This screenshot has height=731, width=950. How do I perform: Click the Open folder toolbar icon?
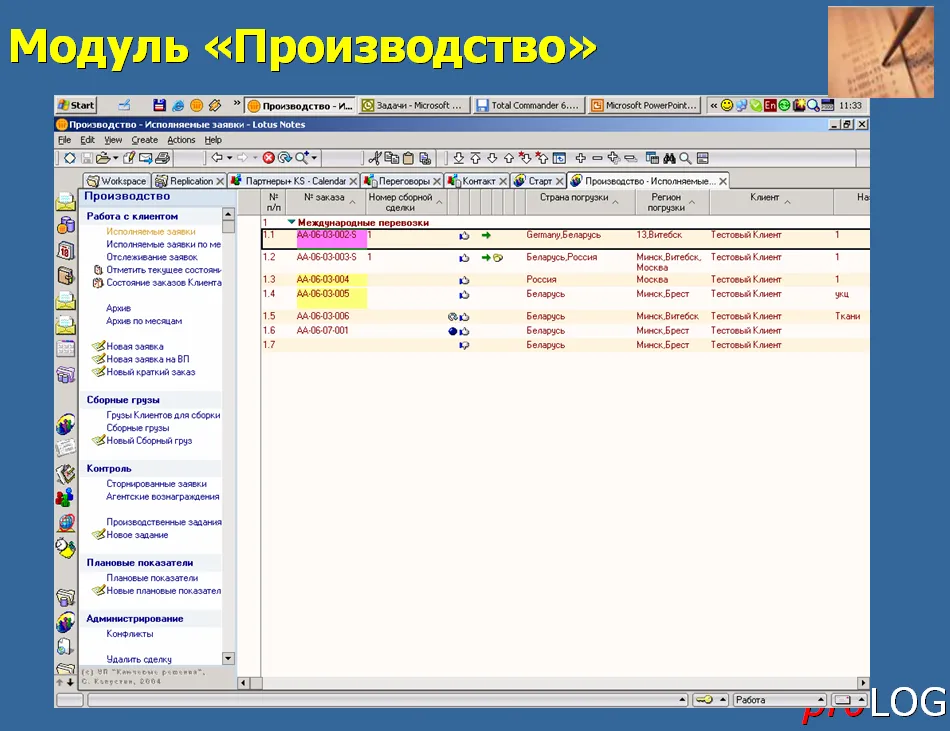pyautogui.click(x=104, y=156)
